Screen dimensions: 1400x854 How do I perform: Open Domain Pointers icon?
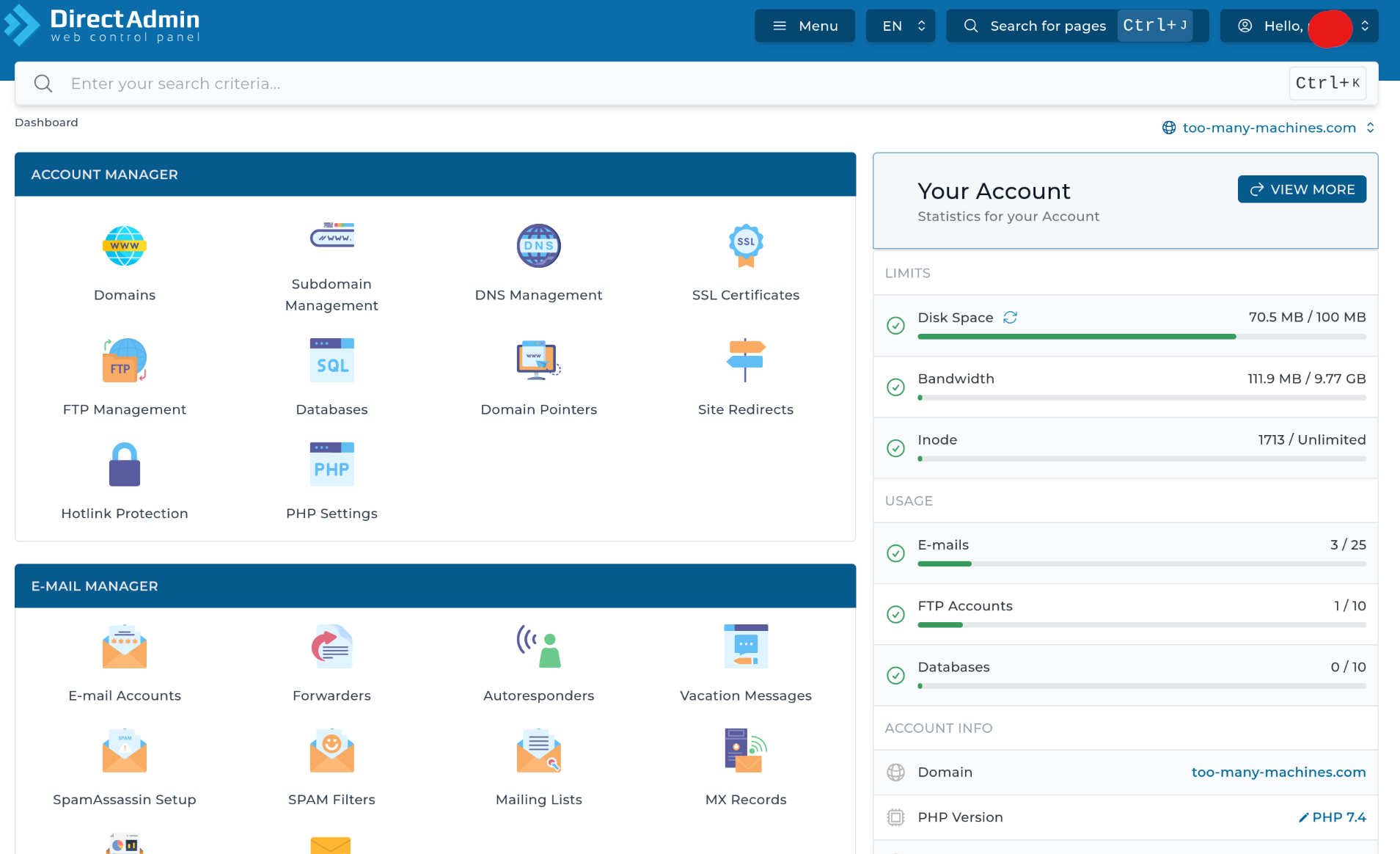pyautogui.click(x=538, y=360)
